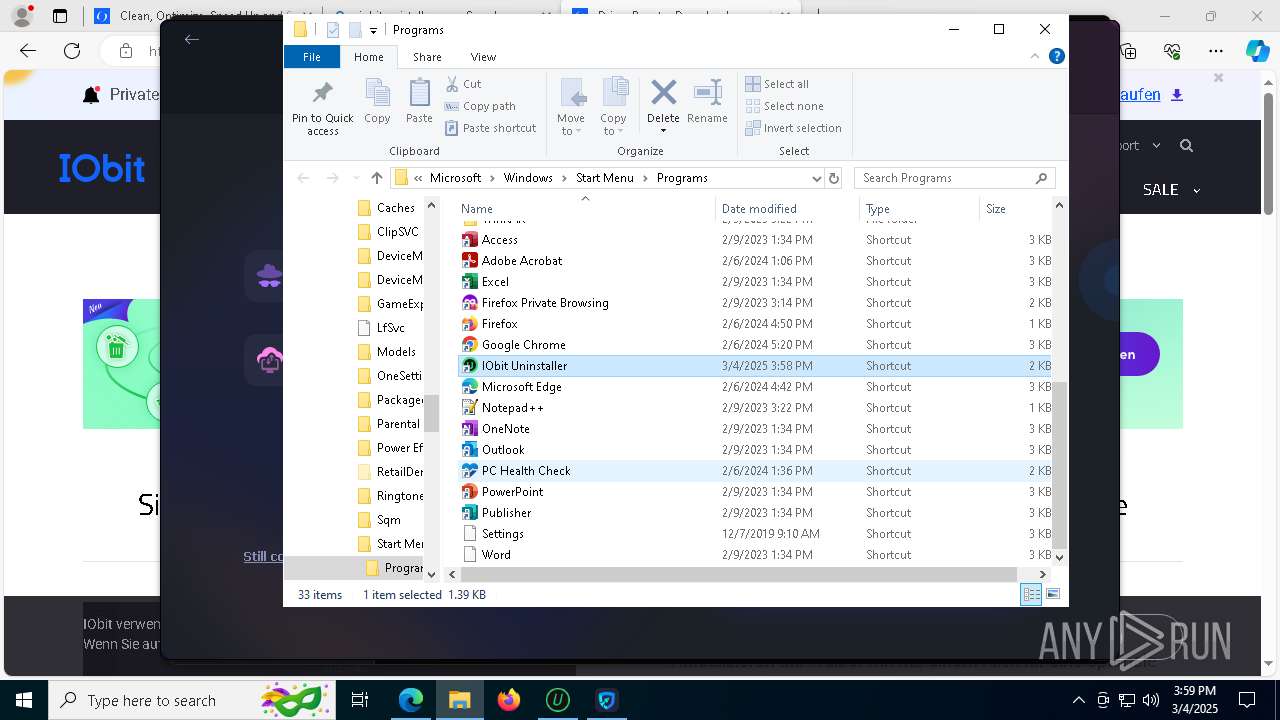Select the Word shortcut entry
Viewport: 1280px width, 720px height.
[755, 555]
